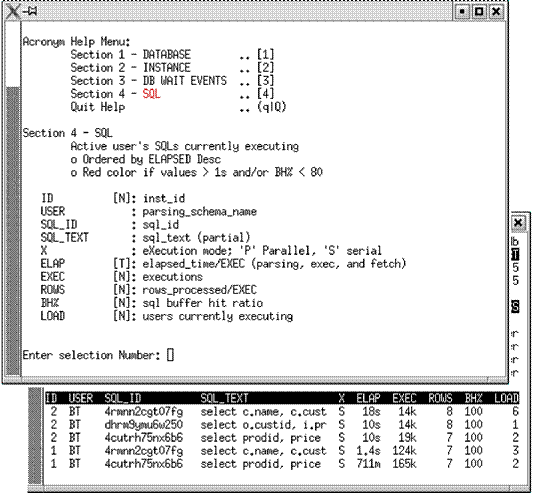Click the lower terminal's left scrollbar
This screenshot has width=533, height=493.
point(35,437)
